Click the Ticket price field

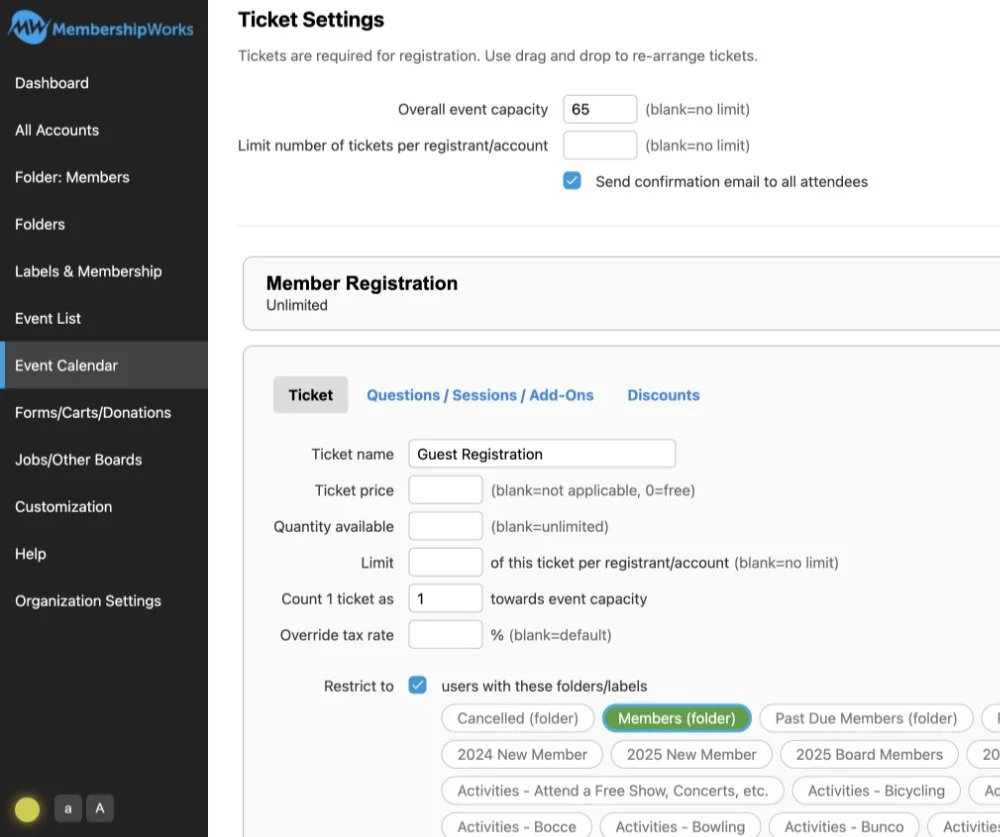point(445,490)
